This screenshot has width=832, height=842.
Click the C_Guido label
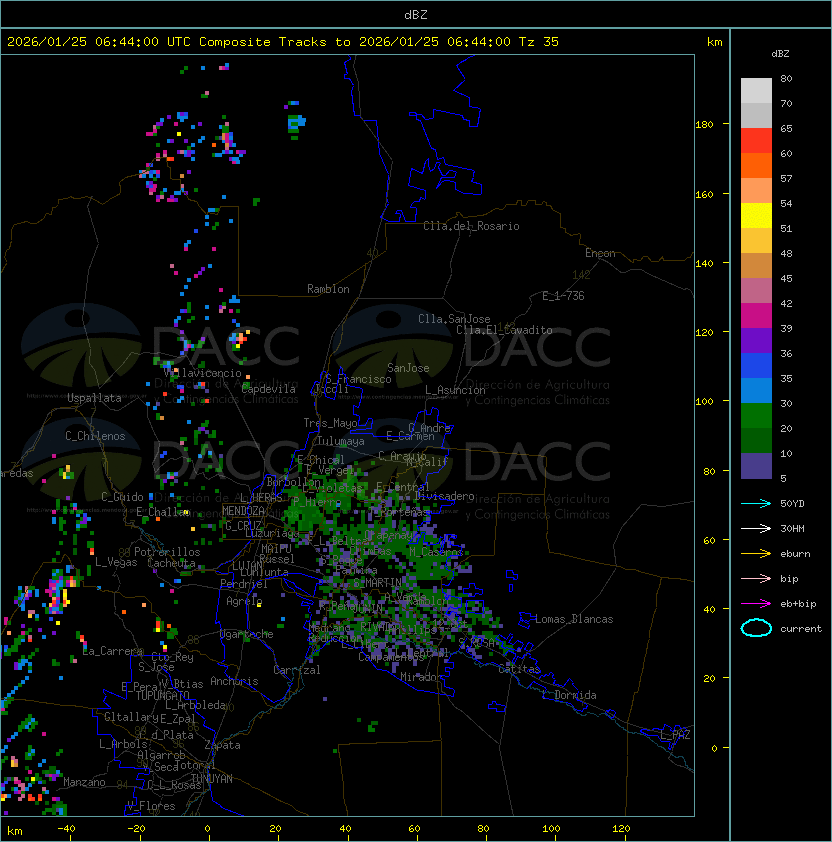122,497
